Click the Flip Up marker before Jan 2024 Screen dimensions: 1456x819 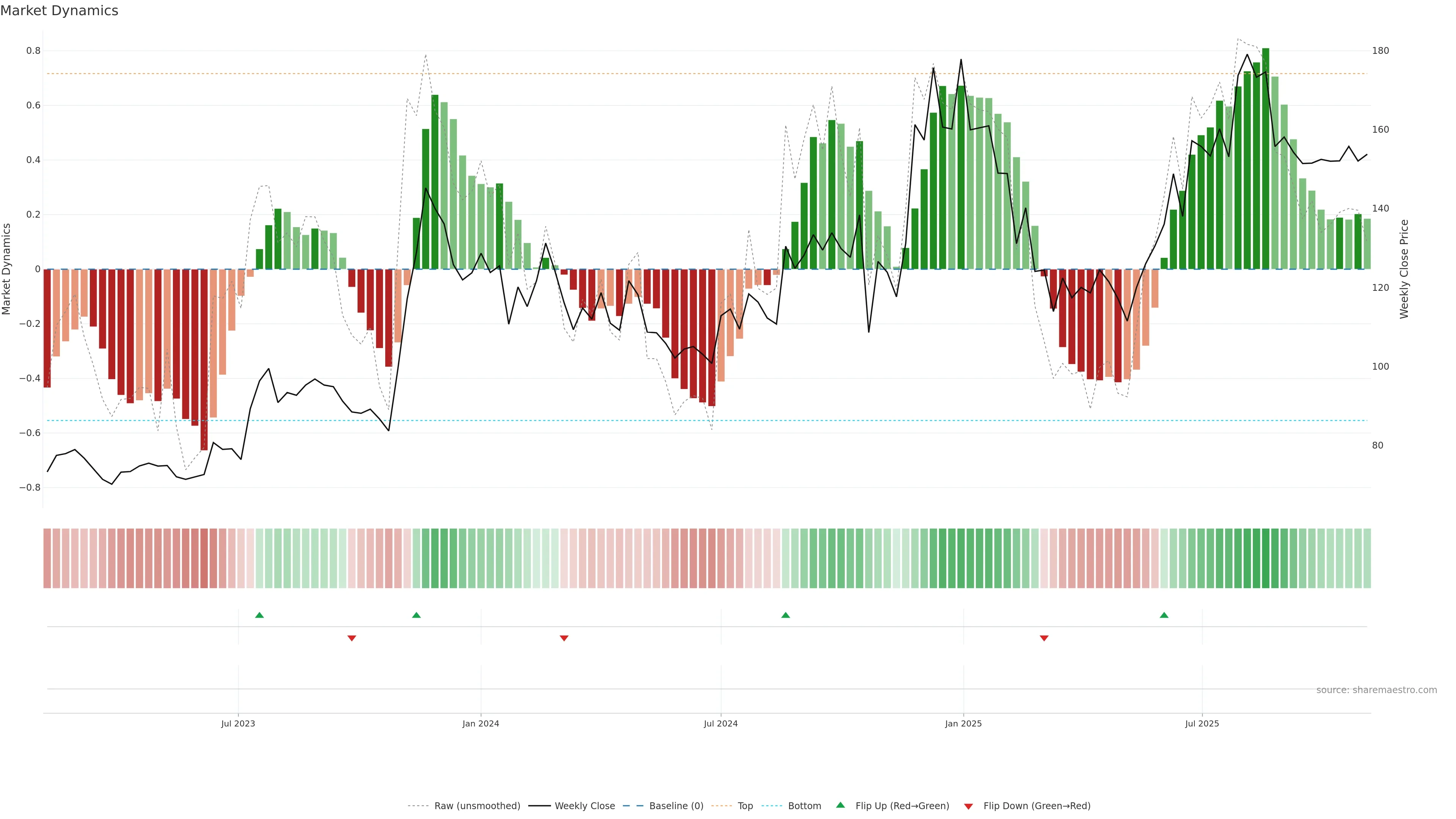417,615
